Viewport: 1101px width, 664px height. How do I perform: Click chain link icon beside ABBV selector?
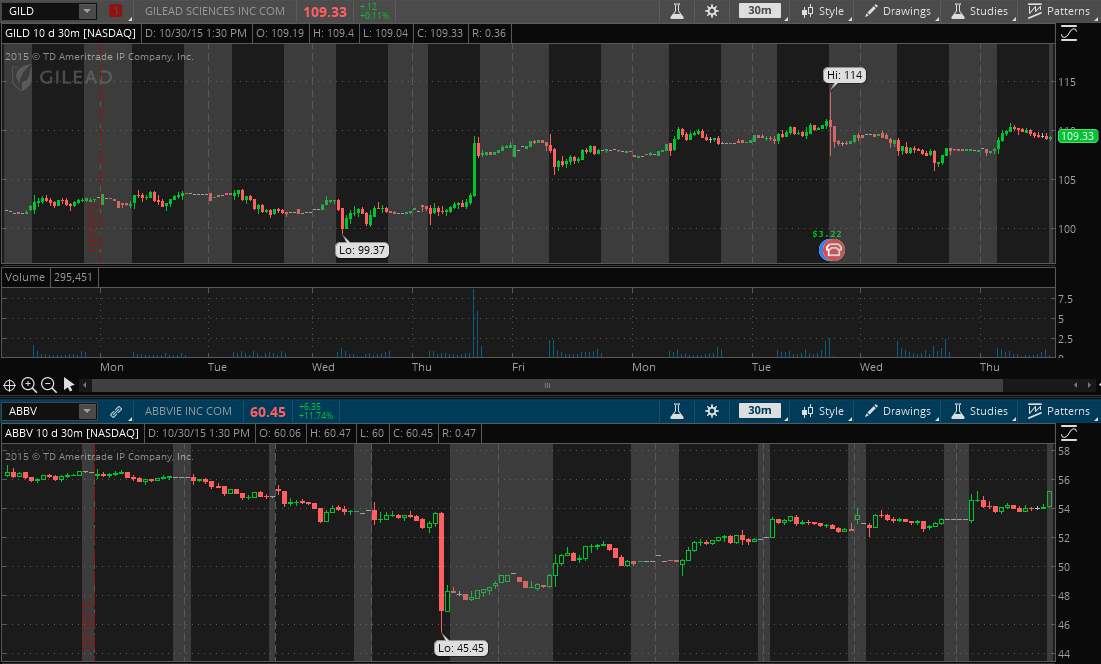click(115, 411)
